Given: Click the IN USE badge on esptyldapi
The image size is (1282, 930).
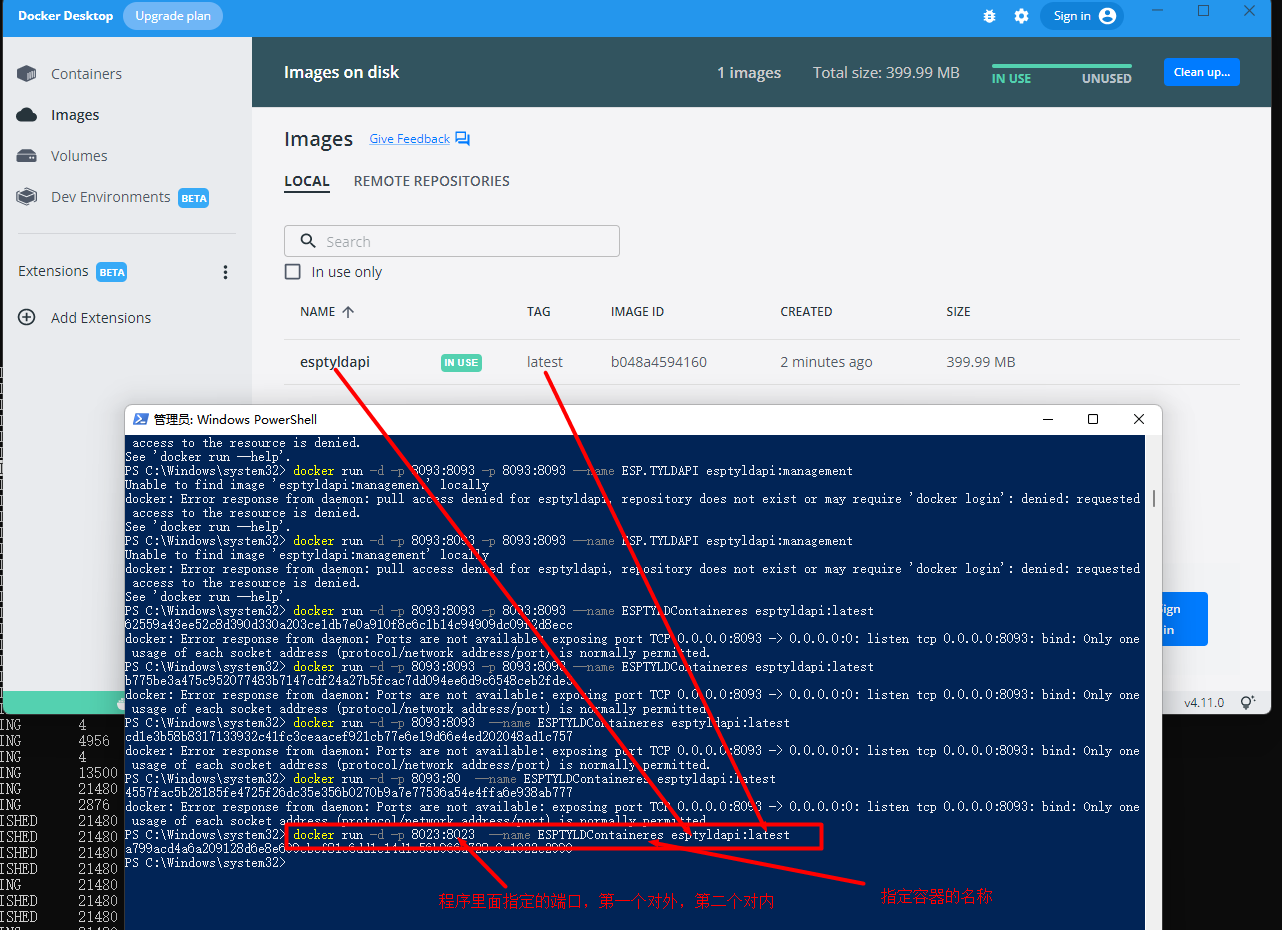Looking at the screenshot, I should (x=461, y=362).
